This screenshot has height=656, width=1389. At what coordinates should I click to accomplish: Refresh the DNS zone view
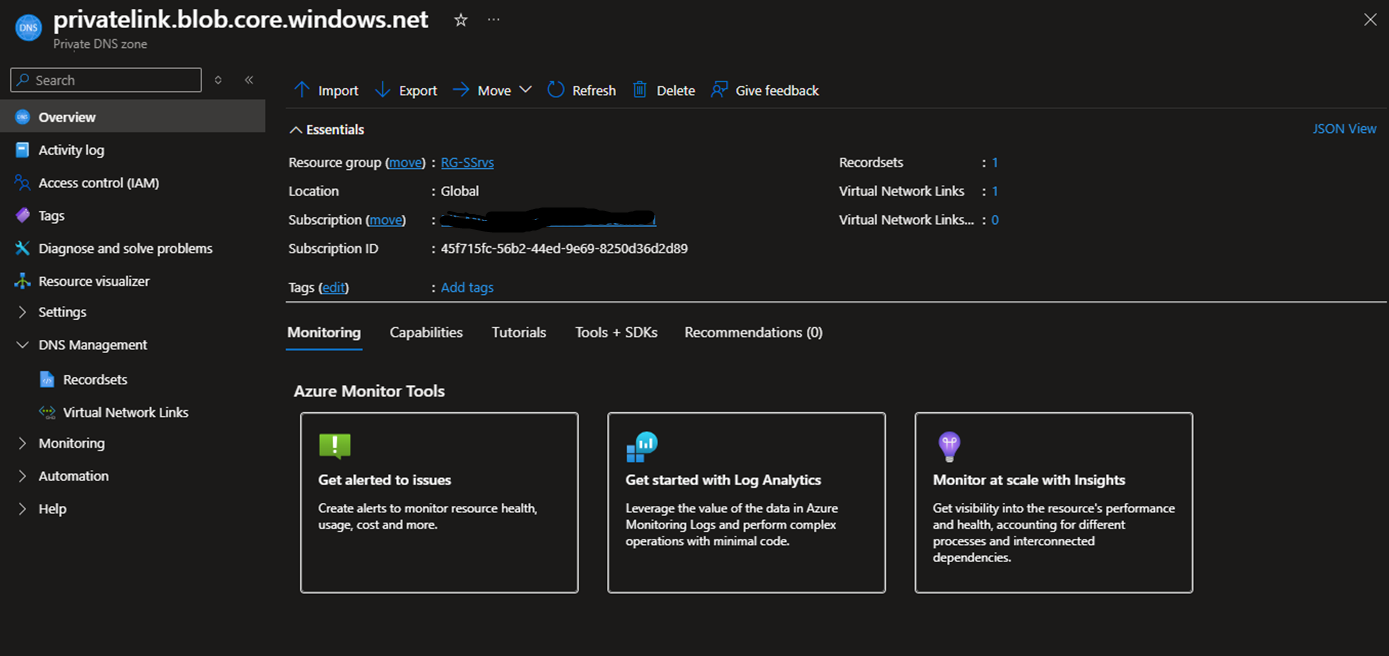tap(581, 89)
